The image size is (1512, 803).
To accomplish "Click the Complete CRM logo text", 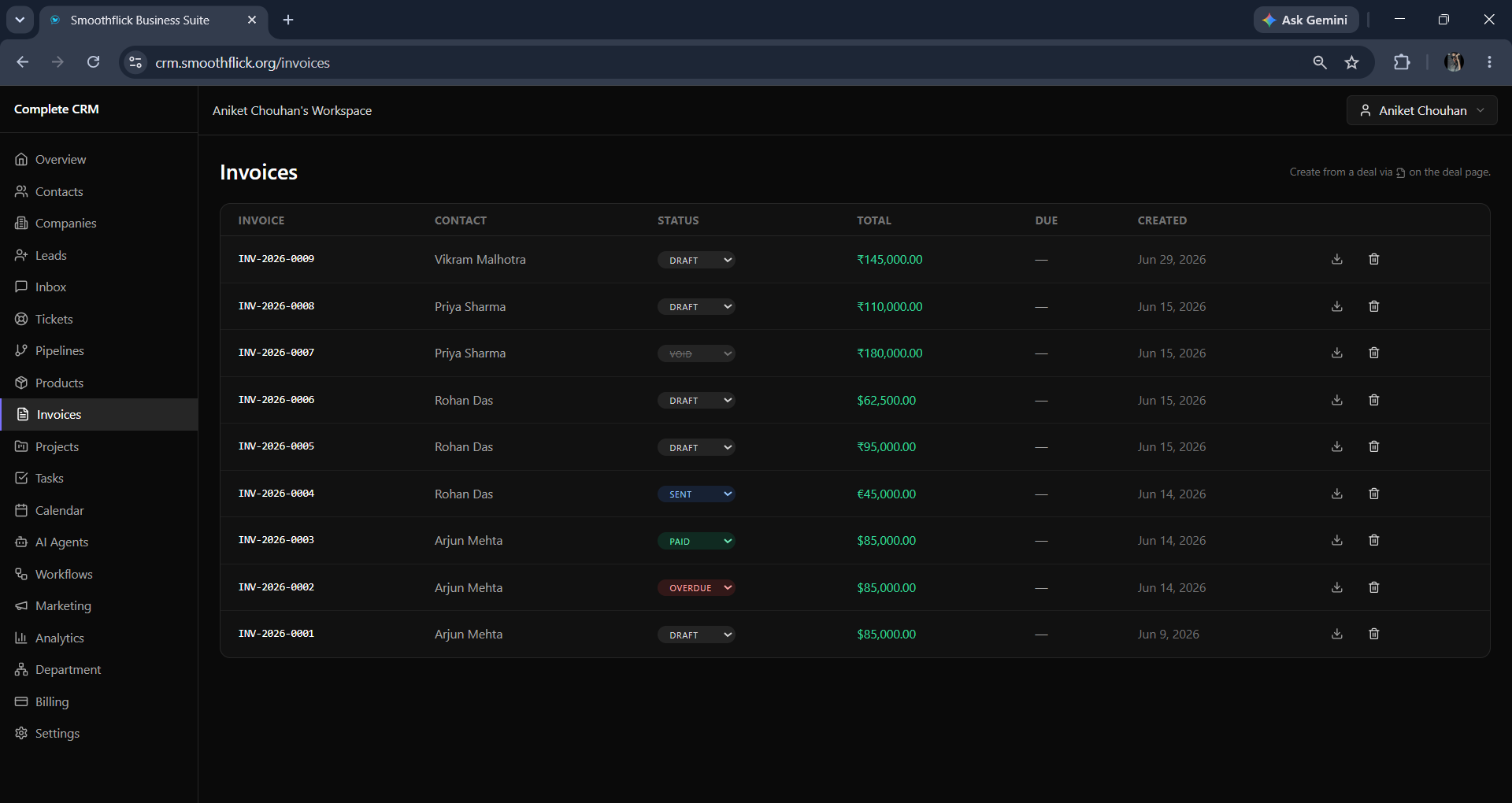I will pyautogui.click(x=57, y=109).
